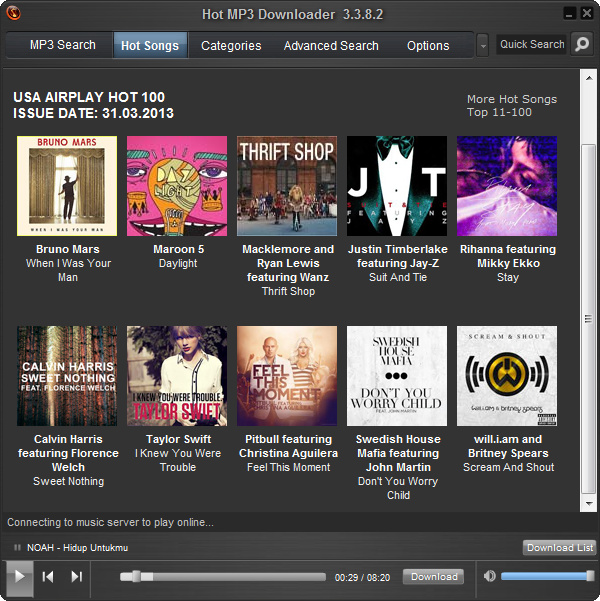Close the Hot MP3 Downloader window
The width and height of the screenshot is (600, 601).
point(587,13)
